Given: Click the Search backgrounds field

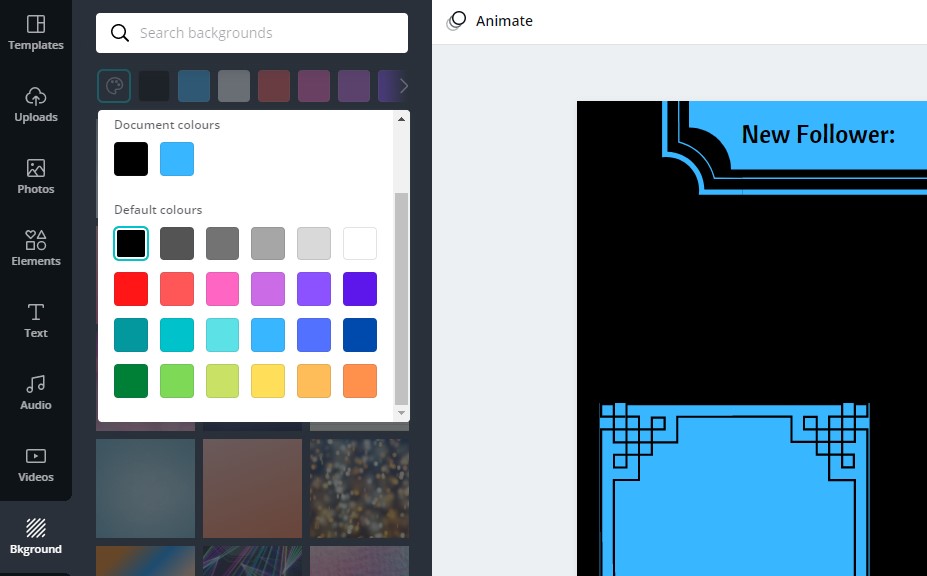Looking at the screenshot, I should pyautogui.click(x=252, y=33).
